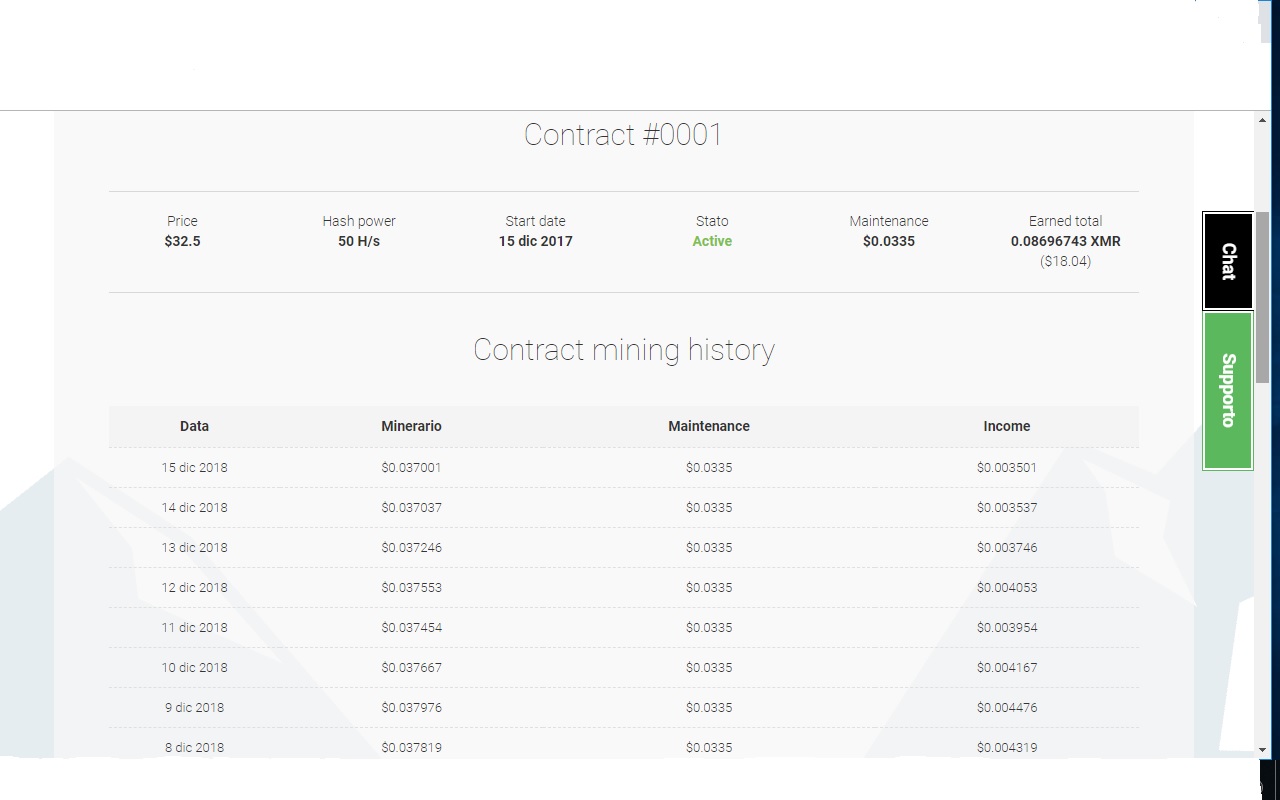Screen dimensions: 1280x800
Task: Click the Income value $0.004319
Action: [1007, 747]
